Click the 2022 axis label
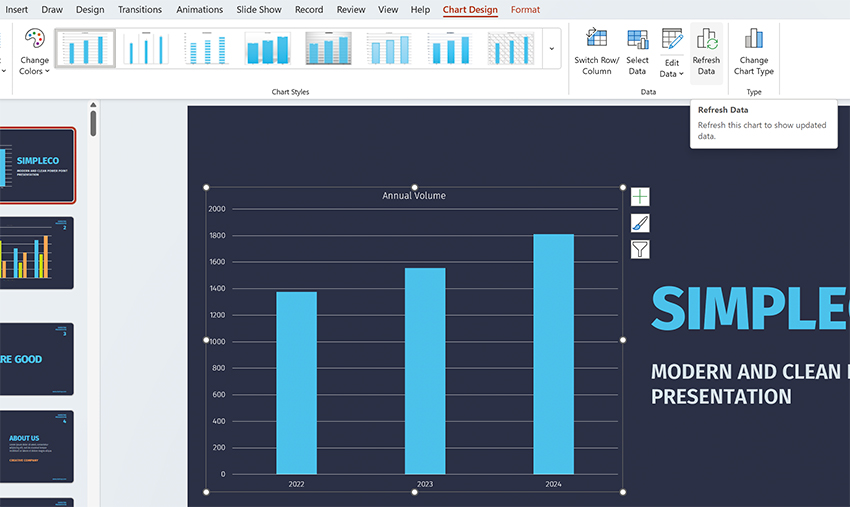 (297, 484)
